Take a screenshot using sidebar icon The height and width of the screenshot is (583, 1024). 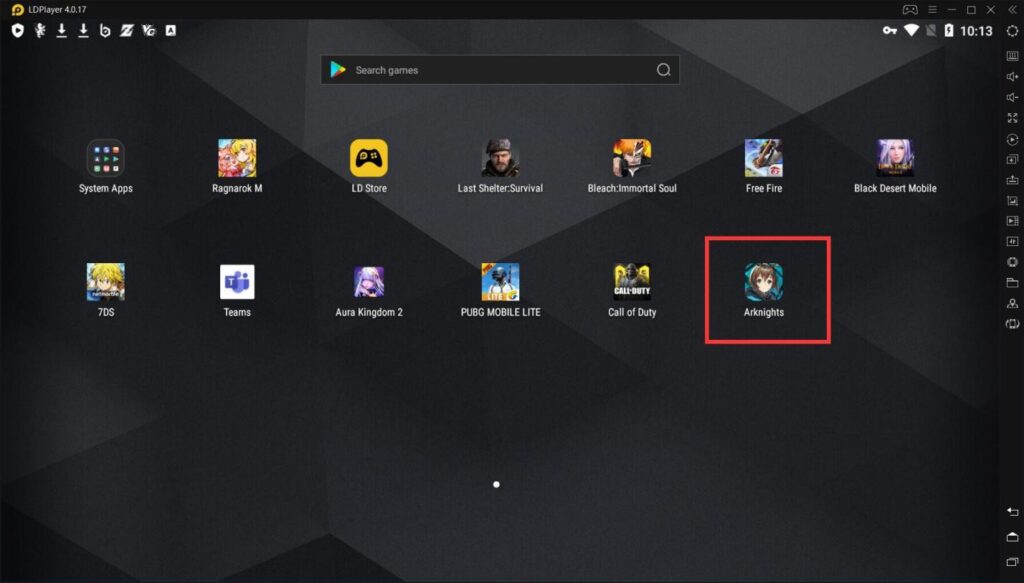1012,200
